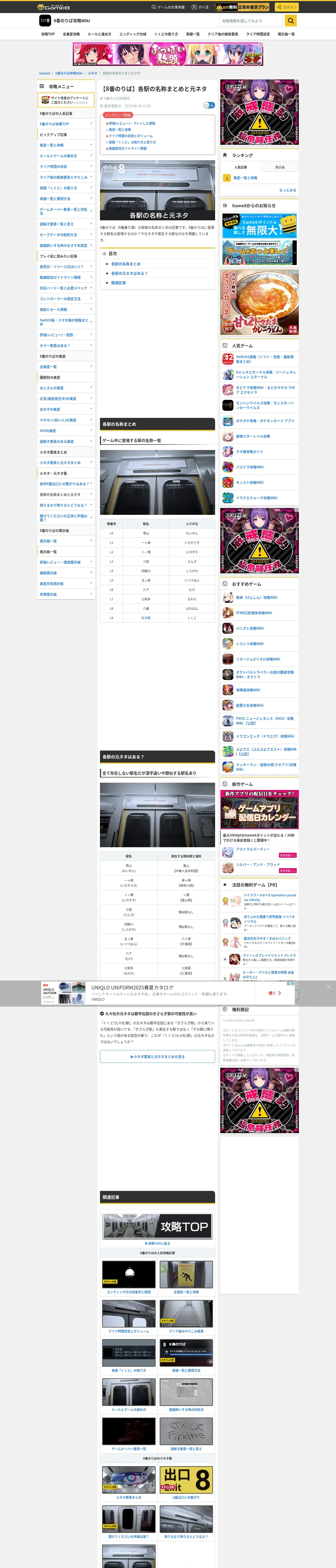336x1568 pixels.
Task: Open 攻略TOP in the top navigation
Action: click(48, 34)
